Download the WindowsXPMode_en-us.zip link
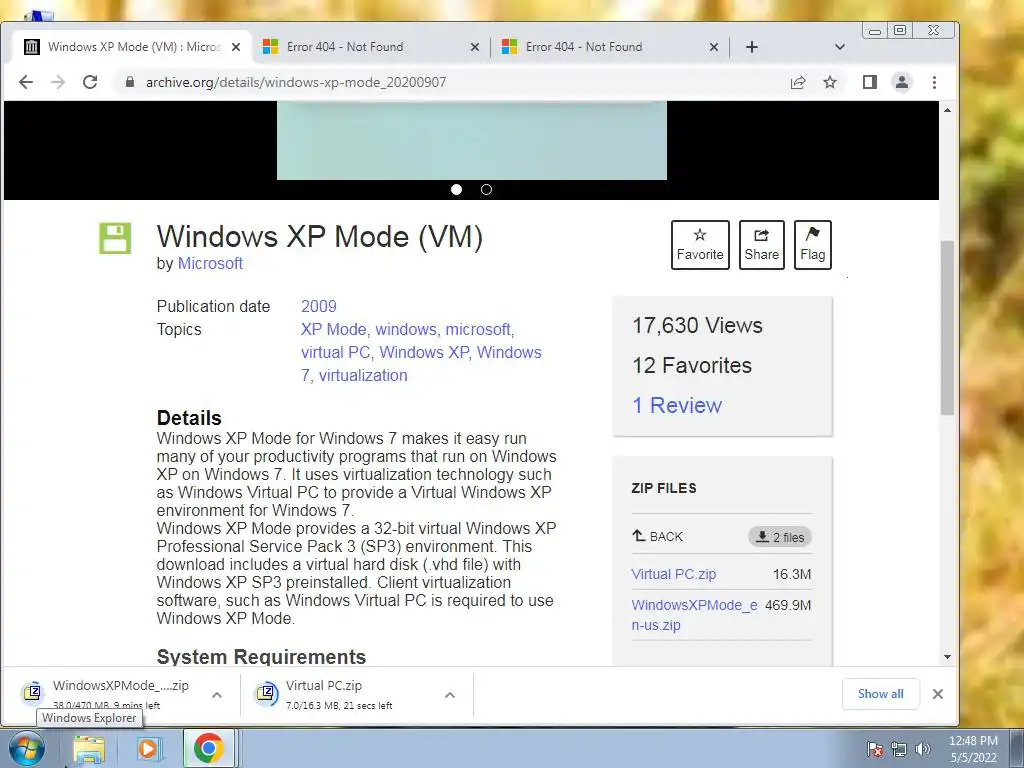 click(x=694, y=615)
